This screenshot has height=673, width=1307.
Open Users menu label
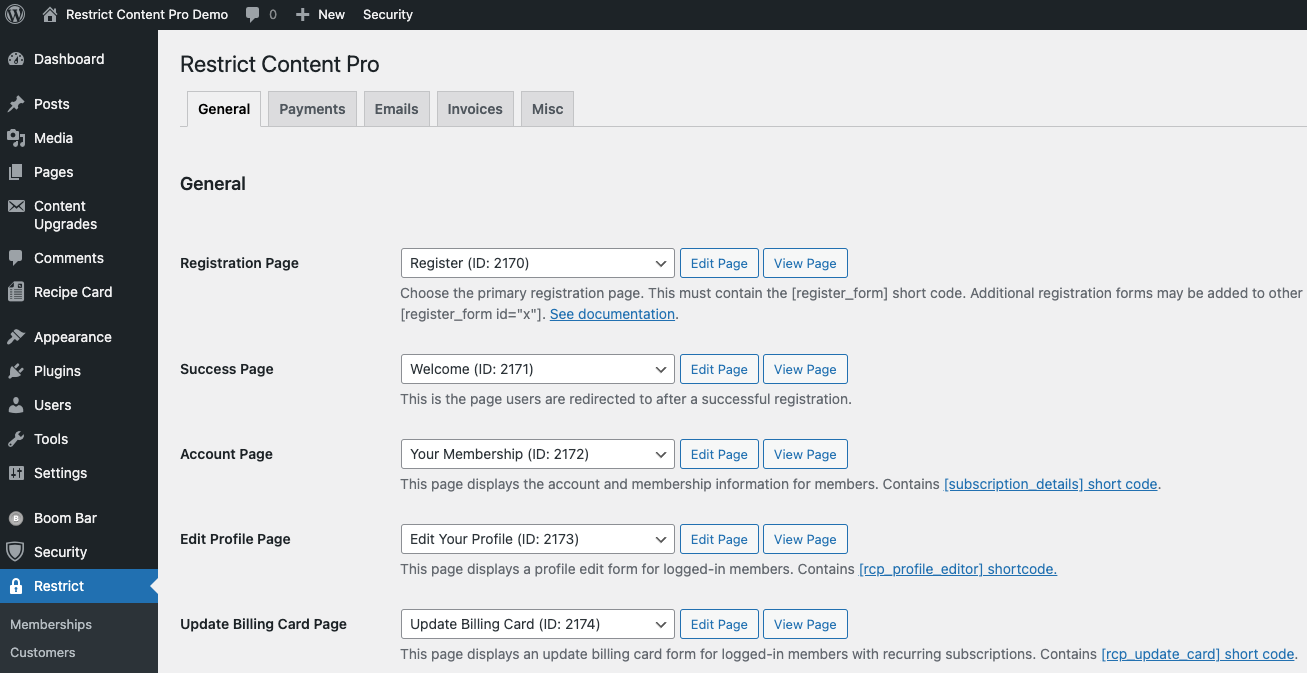coord(53,405)
